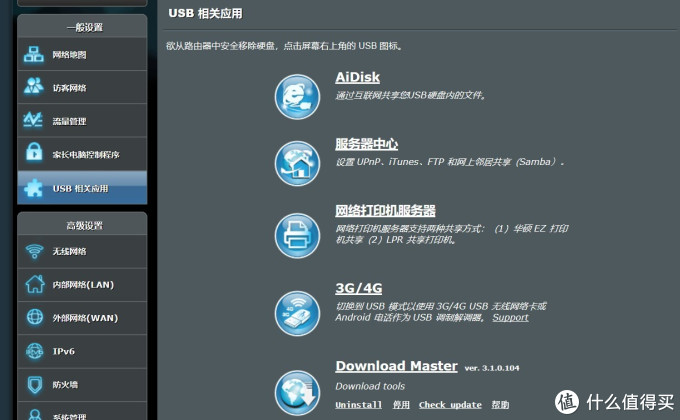
Task: Open 内部网络(LAN) menu item
Action: point(82,285)
